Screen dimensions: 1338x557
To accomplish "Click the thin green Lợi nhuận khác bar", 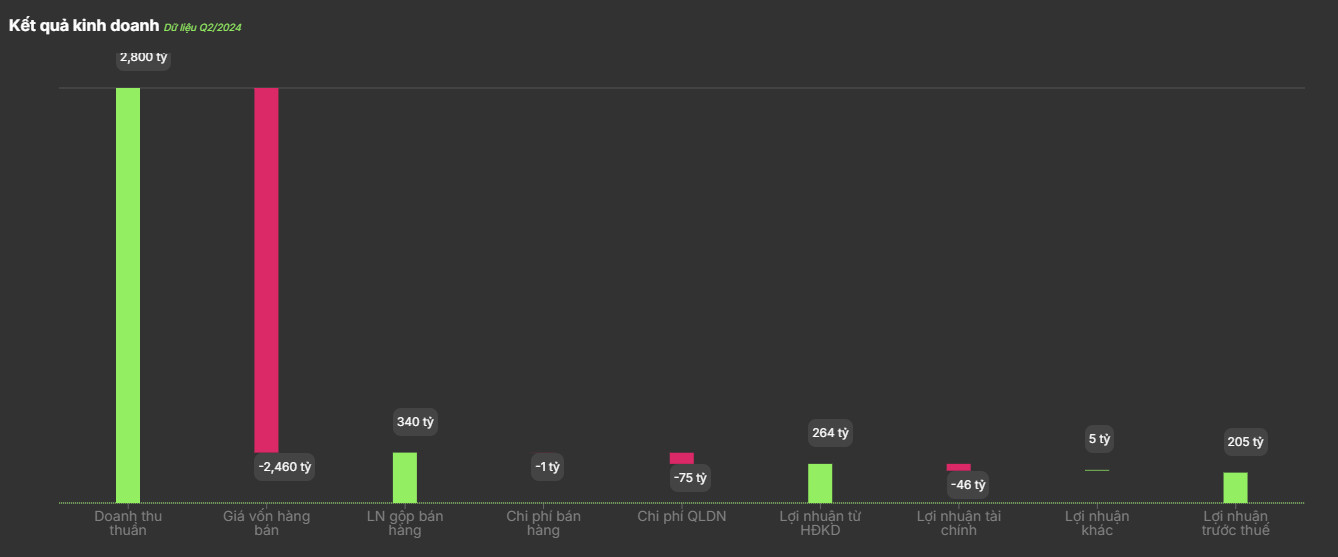I will [x=1097, y=470].
